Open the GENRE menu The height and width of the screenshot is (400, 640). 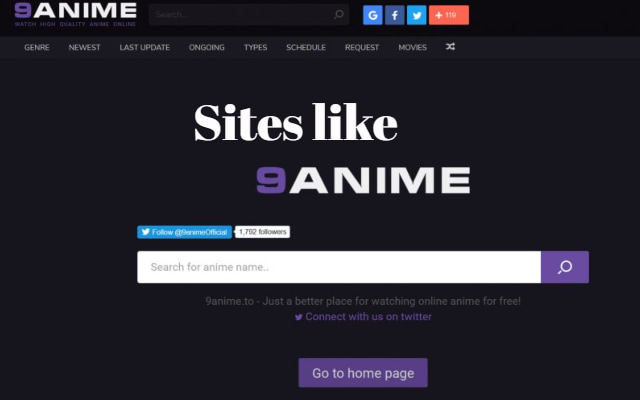pyautogui.click(x=37, y=47)
